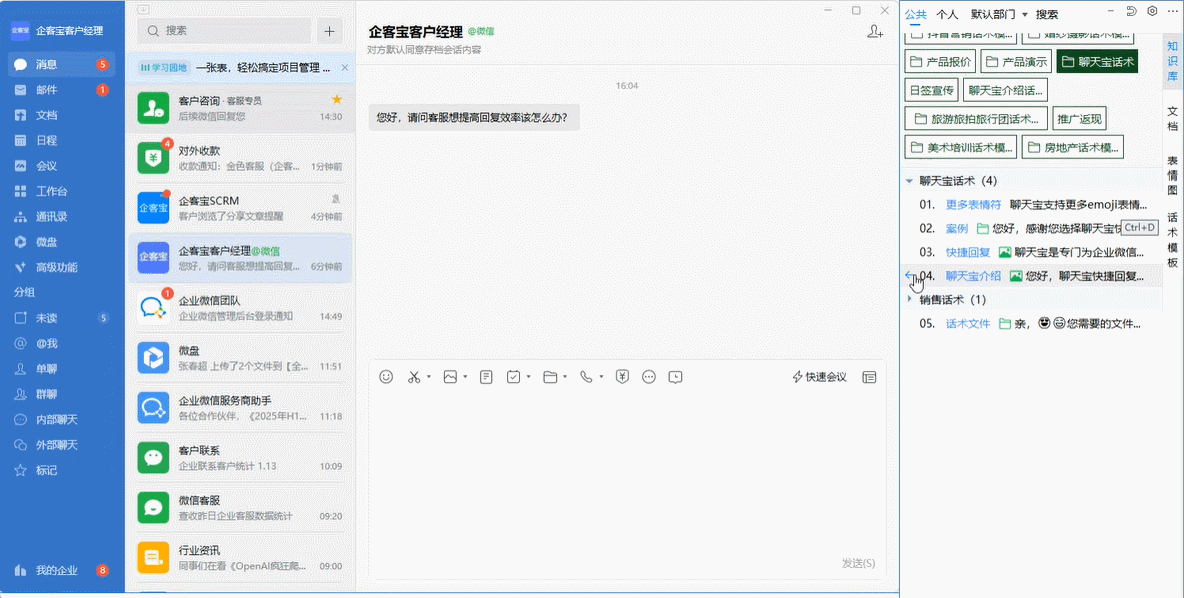This screenshot has width=1184, height=598.
Task: Filter by @我 group
Action: pos(62,344)
